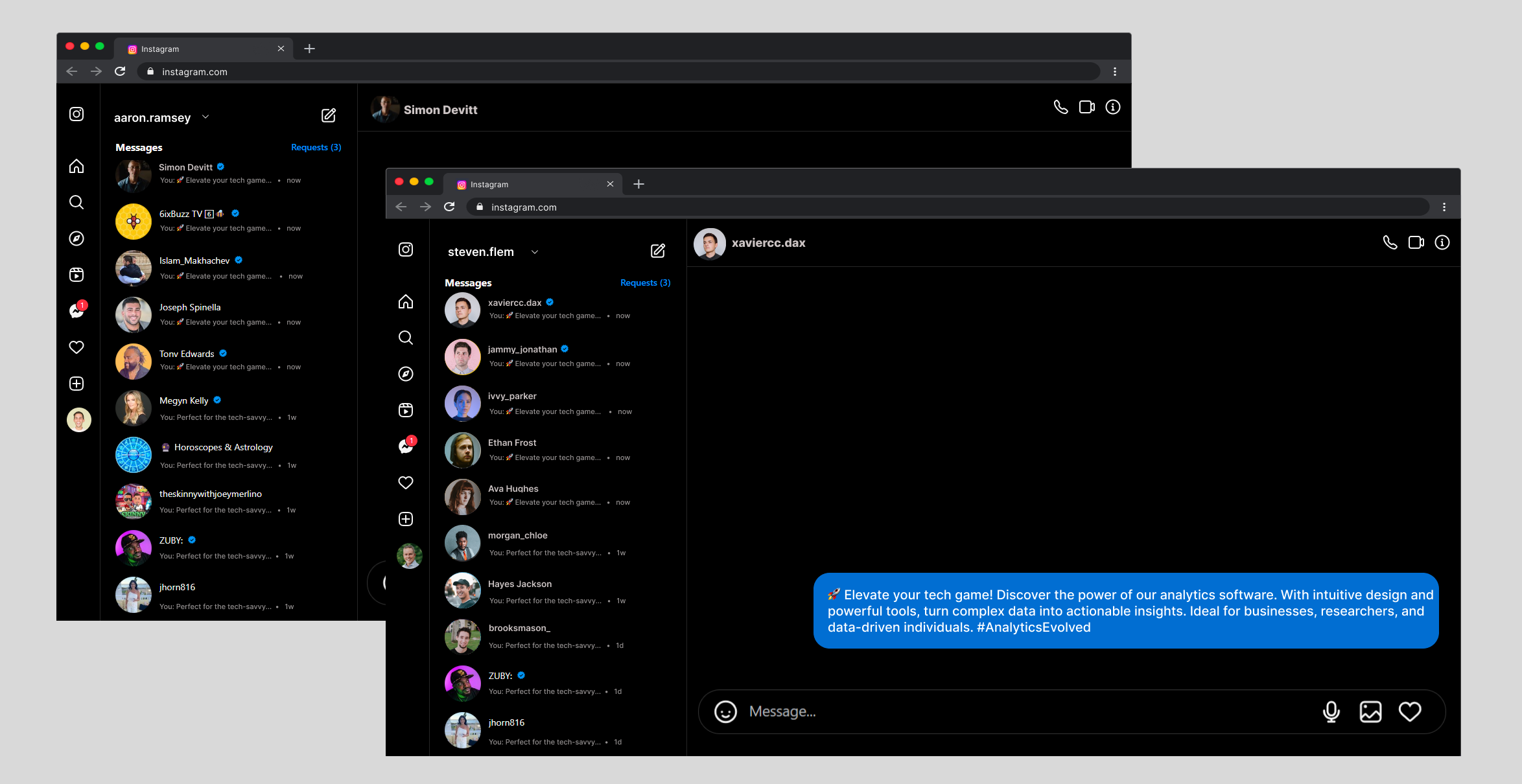1522x784 pixels.
Task: Expand the aaron.ramsey account switcher chevron
Action: coord(205,117)
